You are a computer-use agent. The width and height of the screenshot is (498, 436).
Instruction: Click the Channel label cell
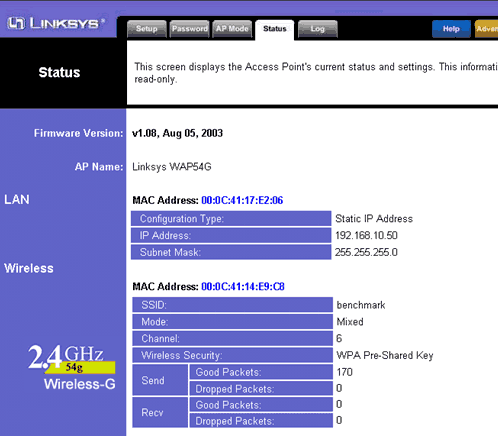pos(232,338)
